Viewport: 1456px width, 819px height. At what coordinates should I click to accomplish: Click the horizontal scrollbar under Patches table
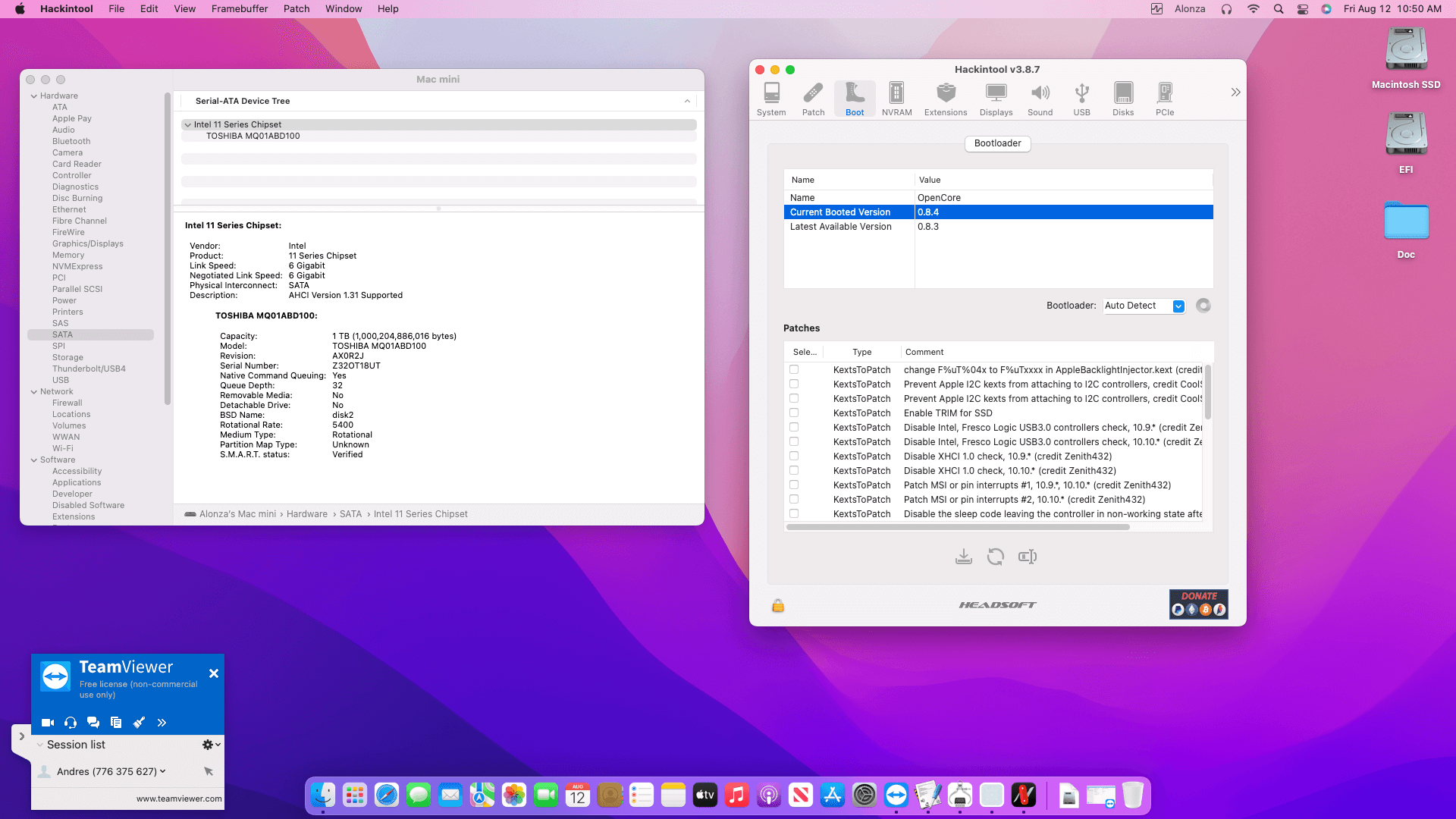(957, 526)
